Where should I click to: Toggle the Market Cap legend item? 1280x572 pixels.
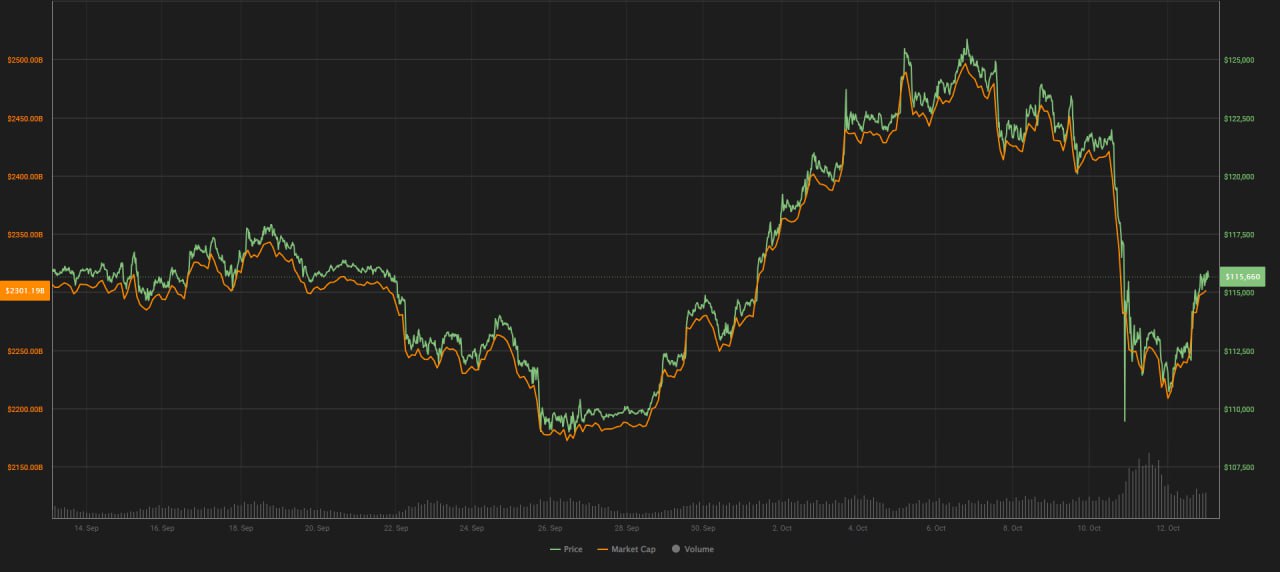(x=634, y=549)
